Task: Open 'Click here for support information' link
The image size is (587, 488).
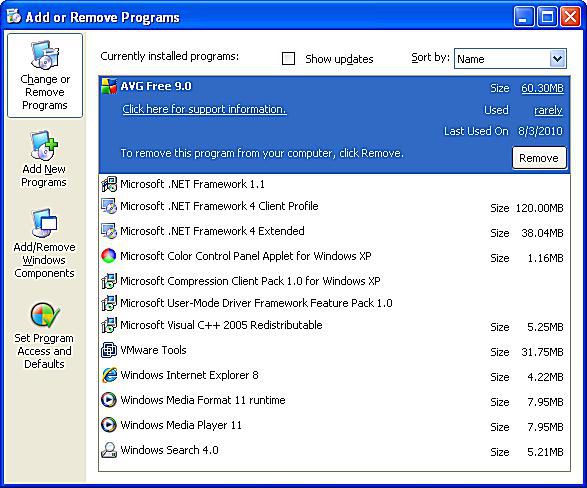Action: (204, 109)
